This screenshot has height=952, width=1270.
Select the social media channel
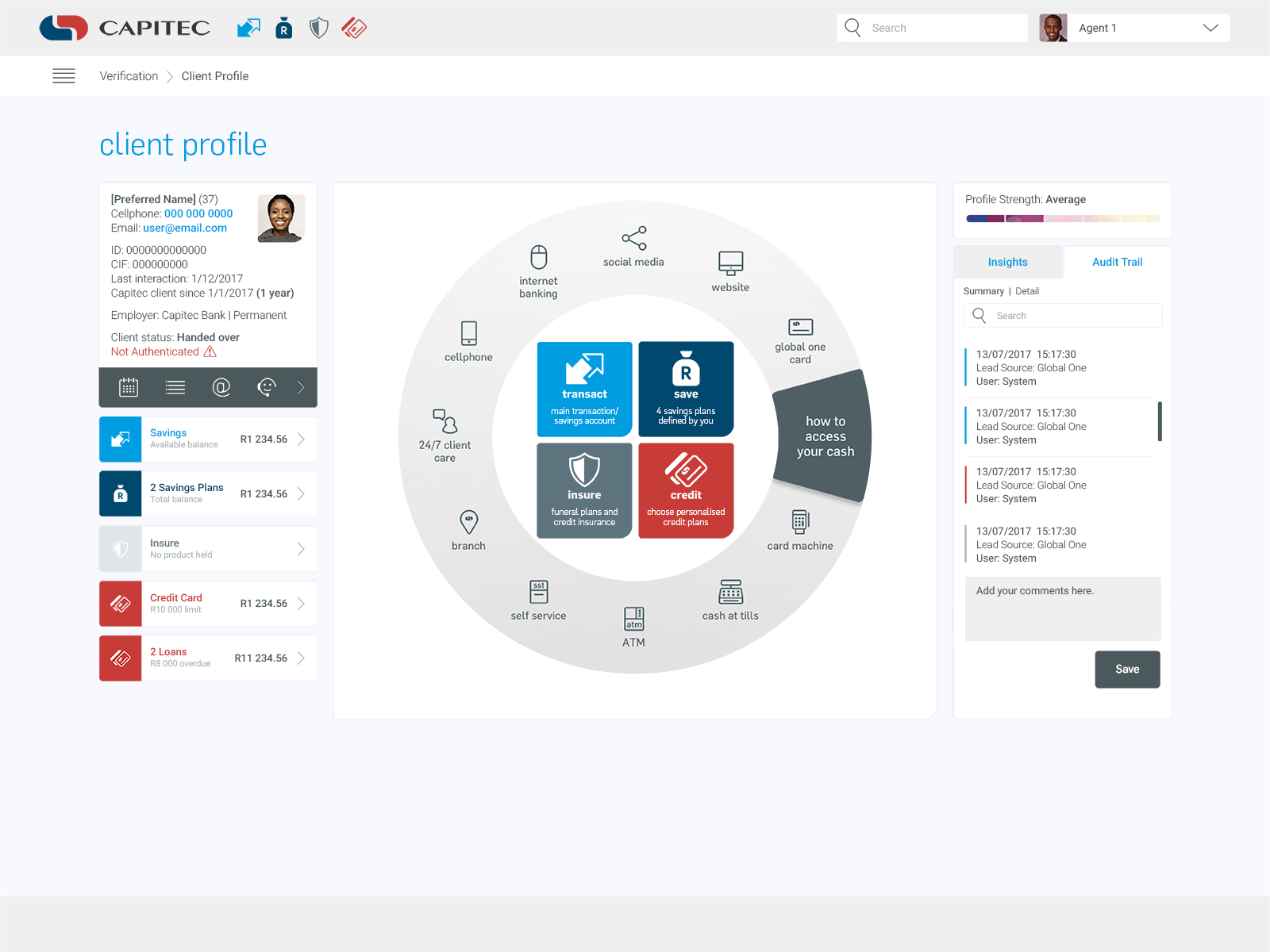point(633,248)
